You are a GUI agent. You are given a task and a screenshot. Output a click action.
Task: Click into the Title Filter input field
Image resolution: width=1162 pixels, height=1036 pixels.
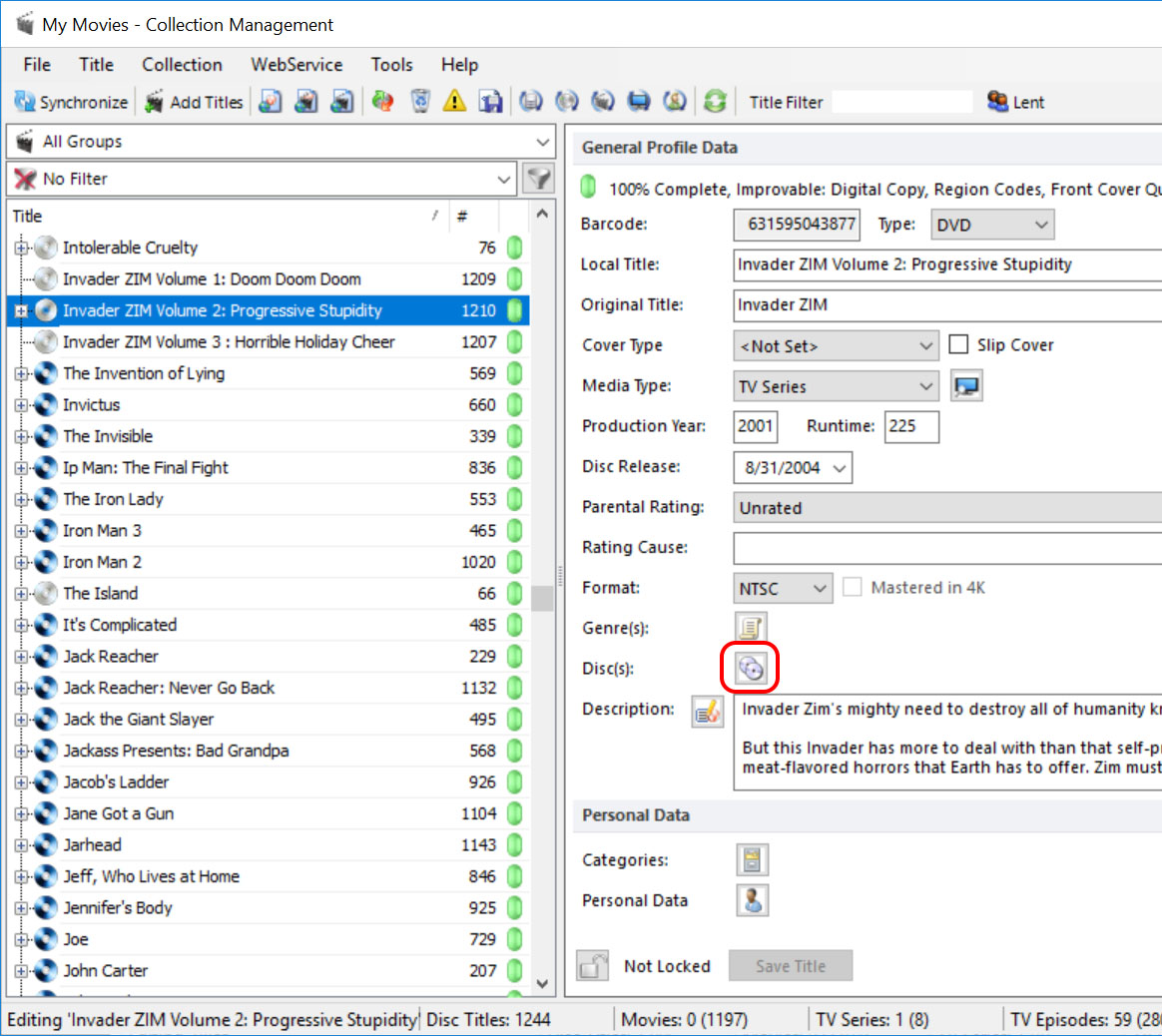tap(901, 102)
